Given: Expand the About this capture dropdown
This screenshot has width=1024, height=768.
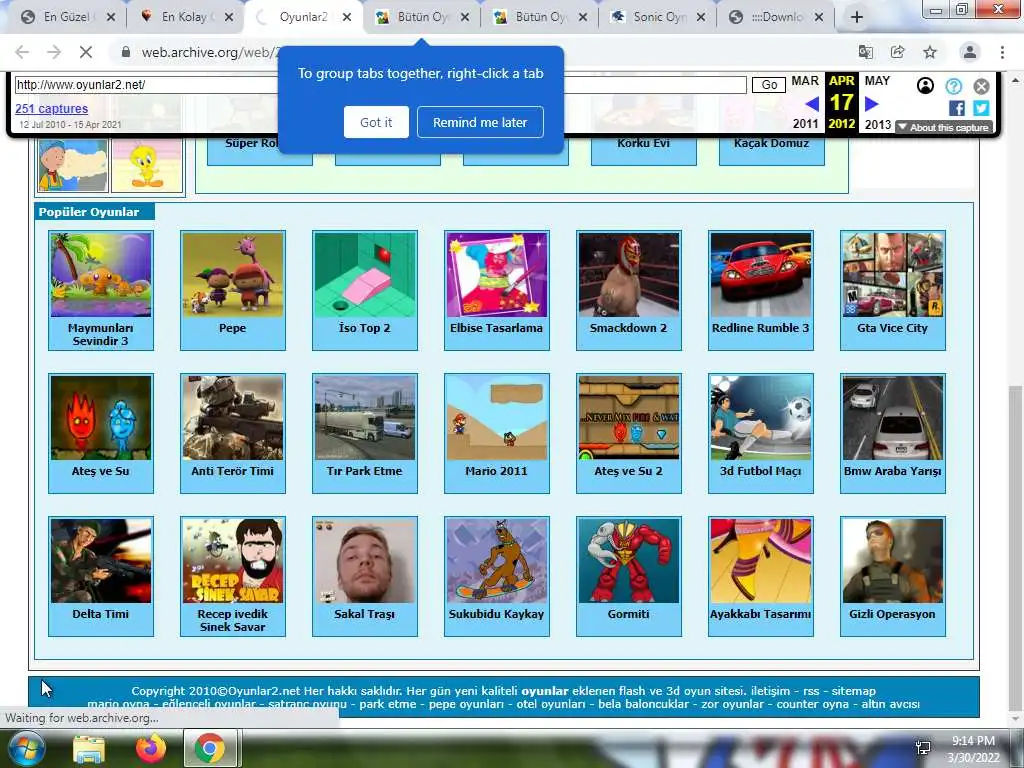Looking at the screenshot, I should [944, 127].
